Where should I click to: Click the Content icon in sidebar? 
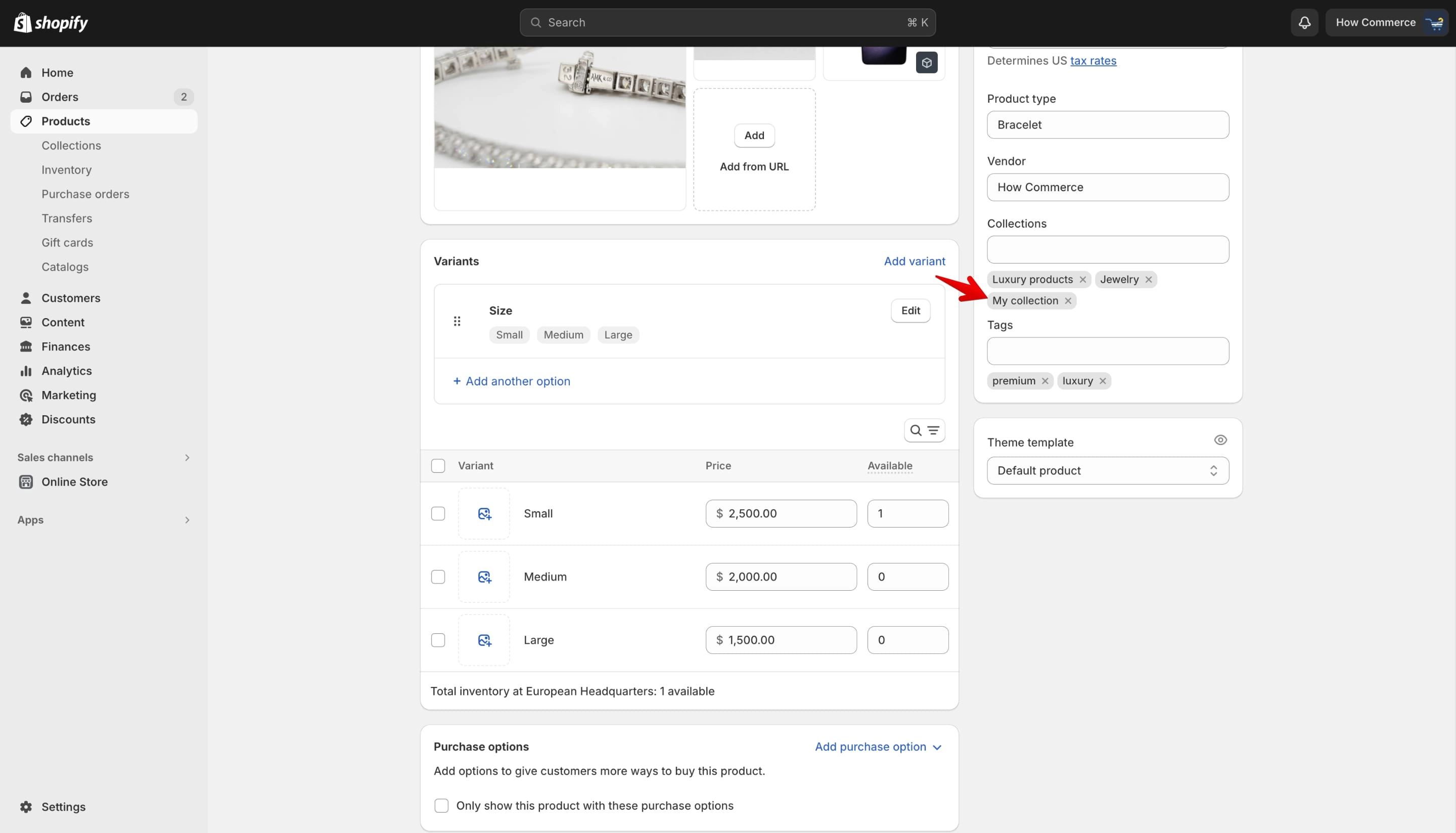(26, 322)
